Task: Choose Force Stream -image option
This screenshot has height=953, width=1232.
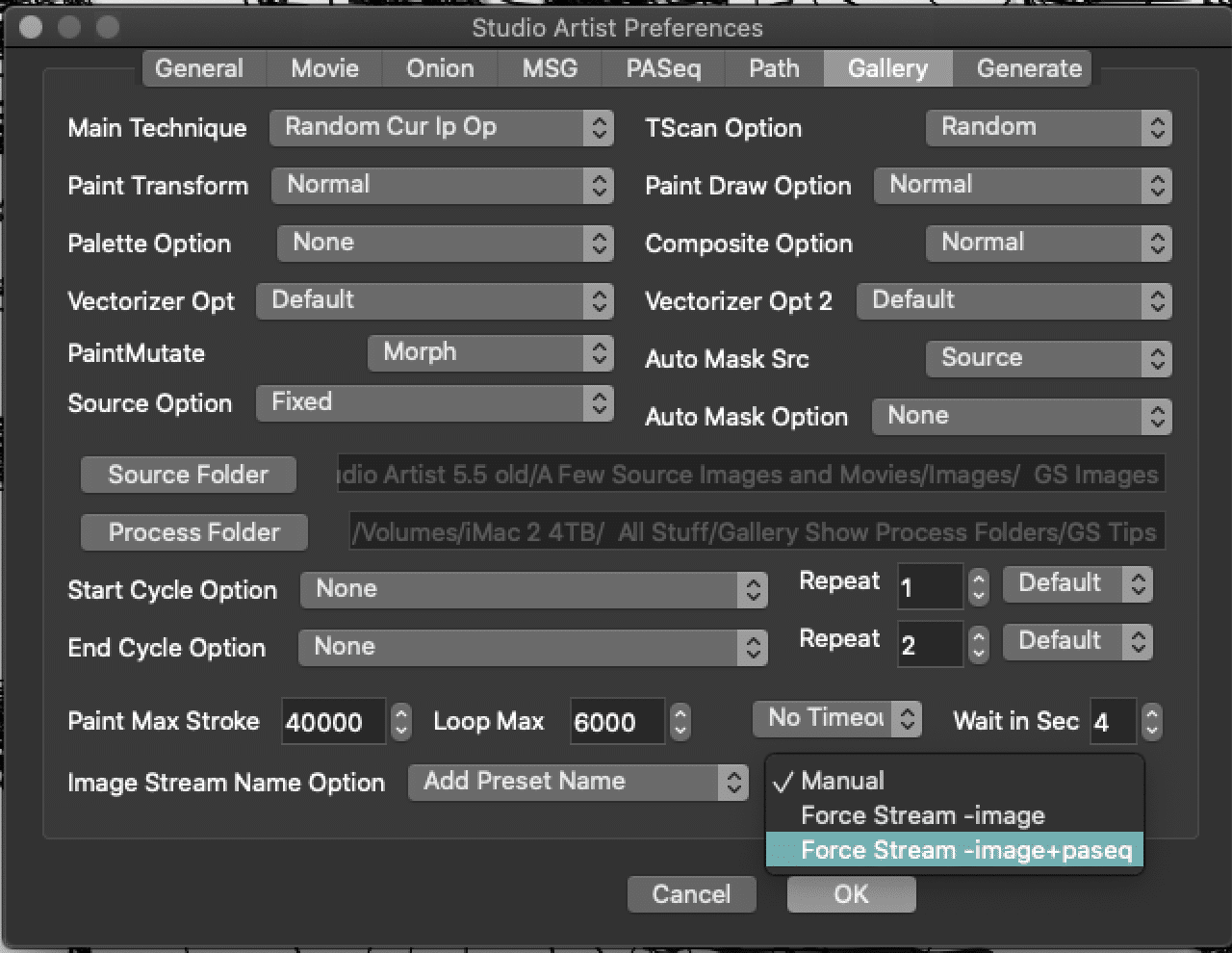Action: 955,815
